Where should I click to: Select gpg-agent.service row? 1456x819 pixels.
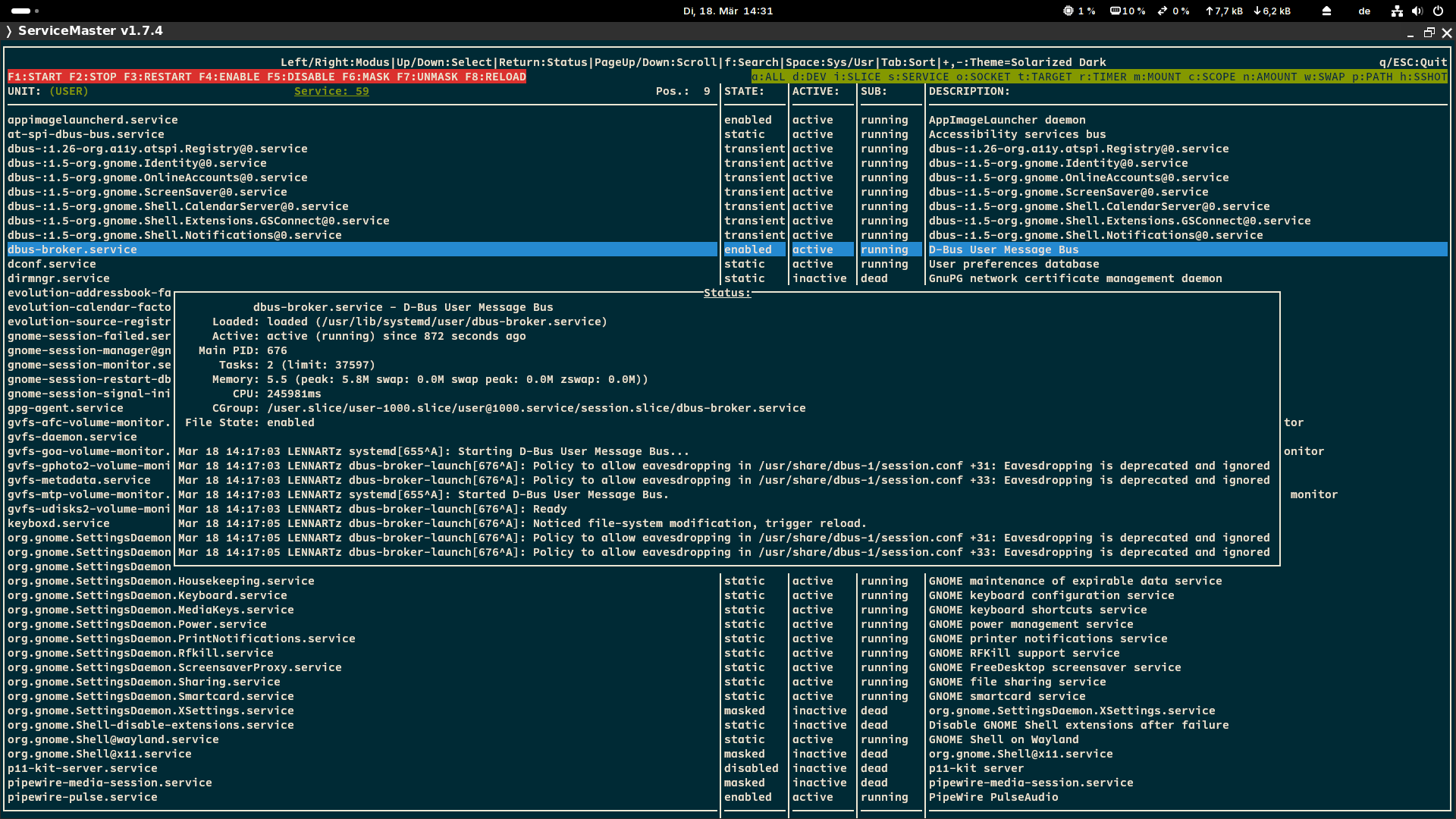(65, 408)
